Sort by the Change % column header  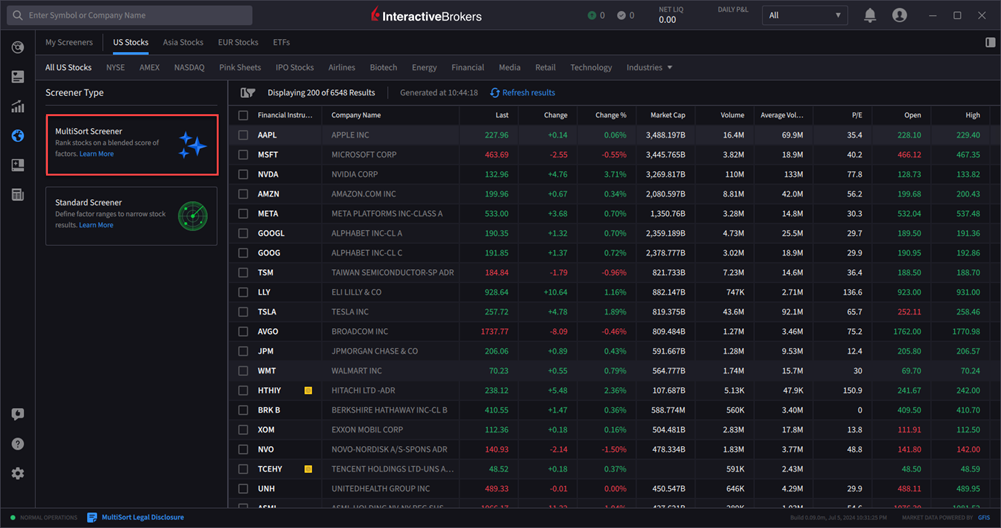610,115
